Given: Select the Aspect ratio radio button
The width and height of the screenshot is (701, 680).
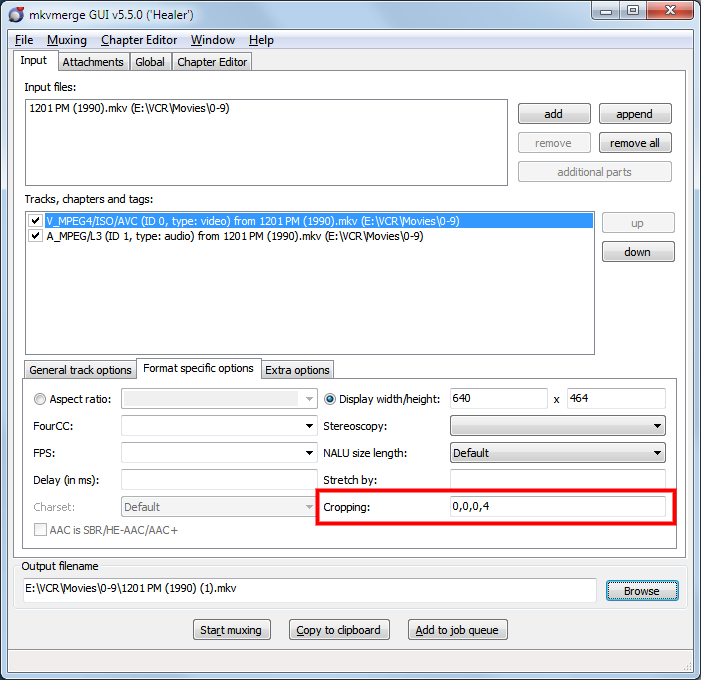Looking at the screenshot, I should pos(40,399).
